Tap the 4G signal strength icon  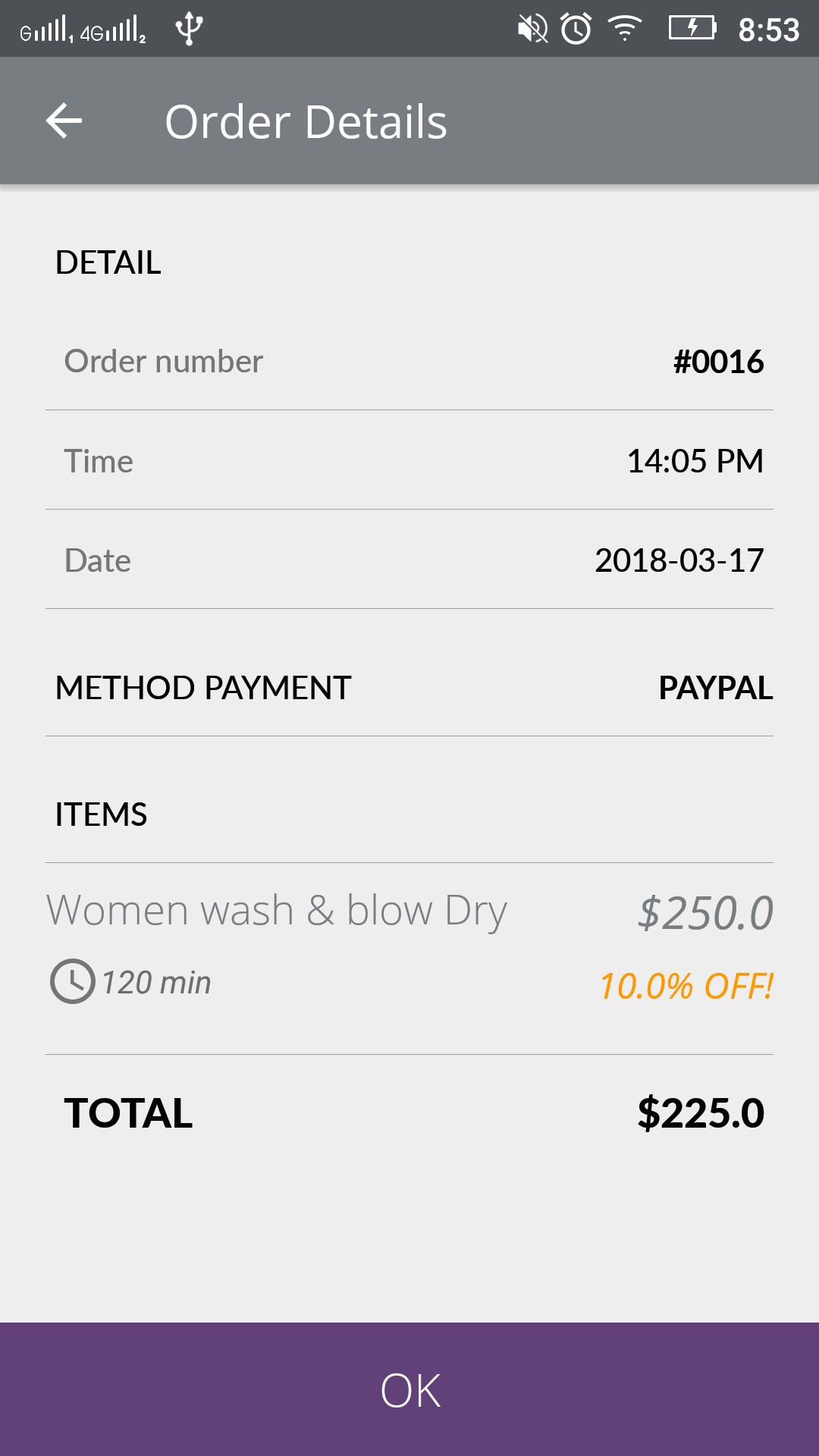114,30
